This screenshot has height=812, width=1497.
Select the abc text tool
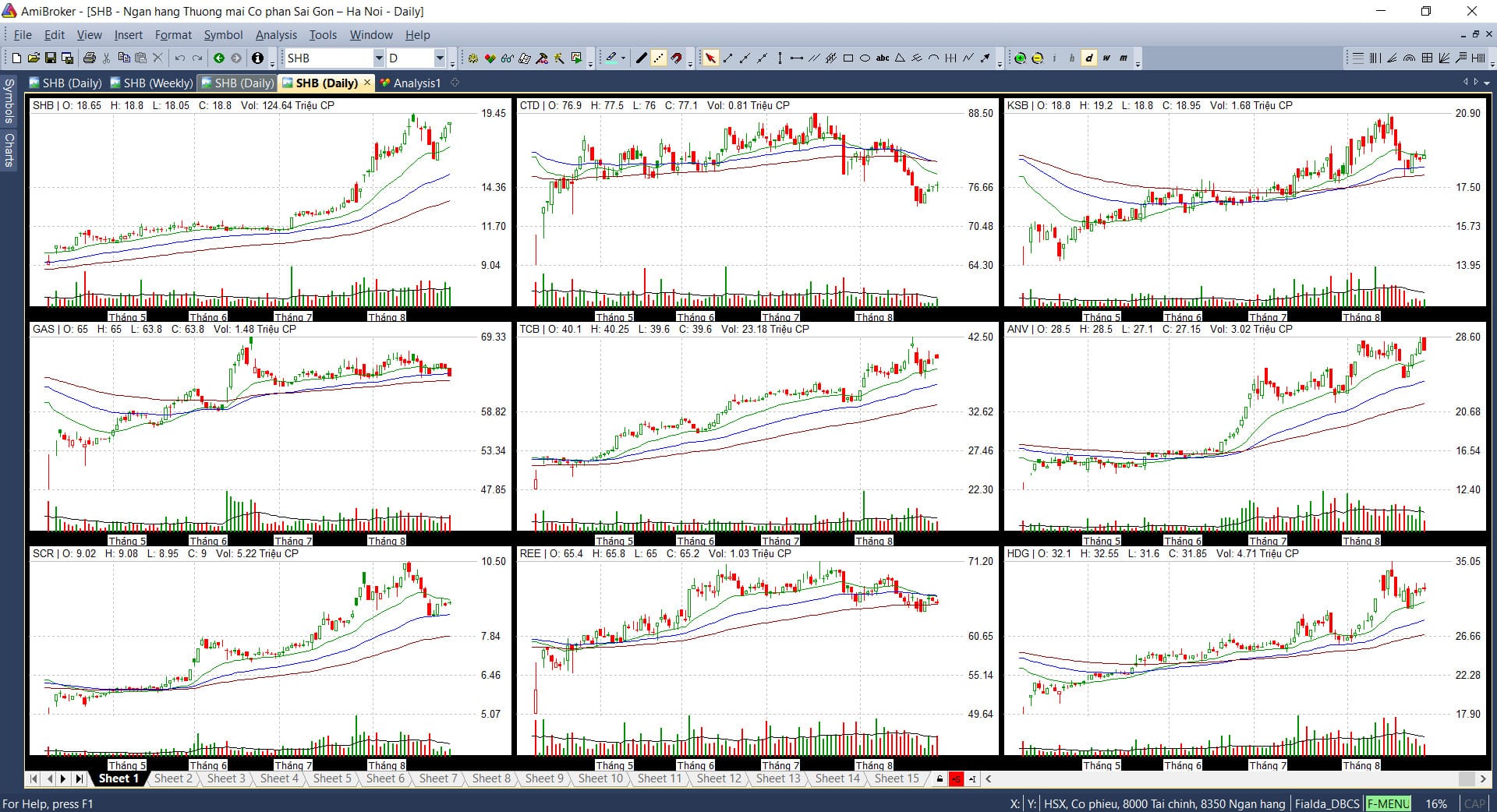coord(883,58)
